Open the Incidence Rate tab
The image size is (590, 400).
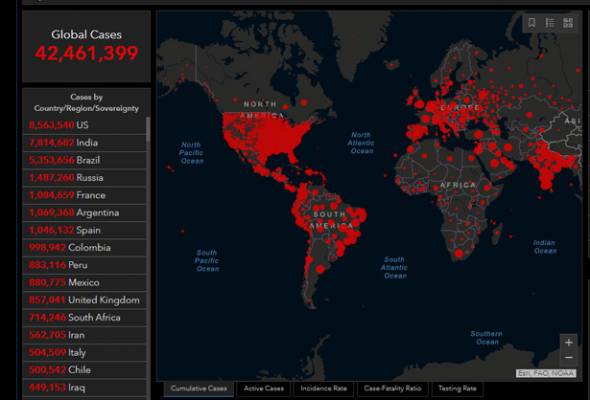[x=324, y=388]
